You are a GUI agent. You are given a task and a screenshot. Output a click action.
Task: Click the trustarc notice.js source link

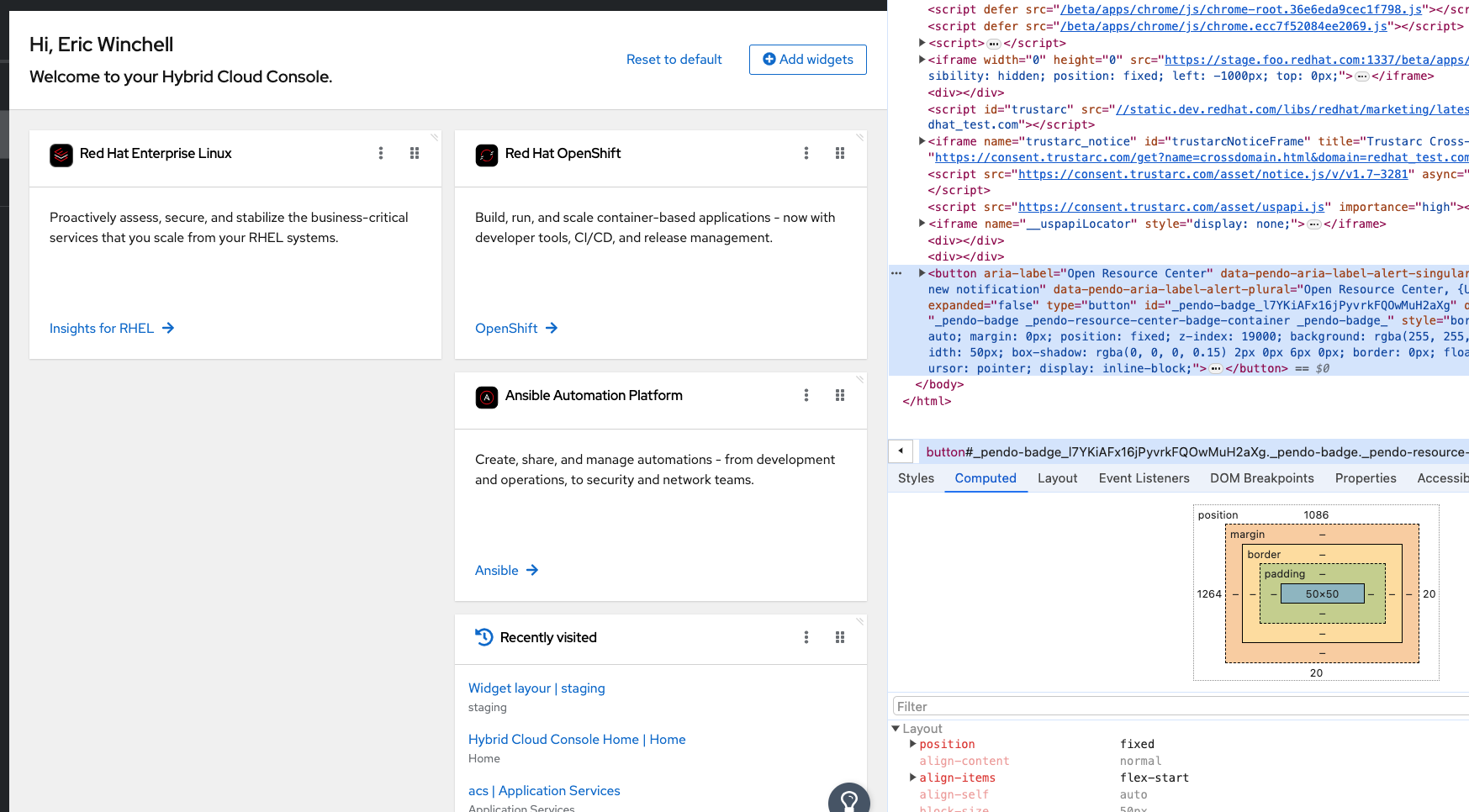(1213, 174)
